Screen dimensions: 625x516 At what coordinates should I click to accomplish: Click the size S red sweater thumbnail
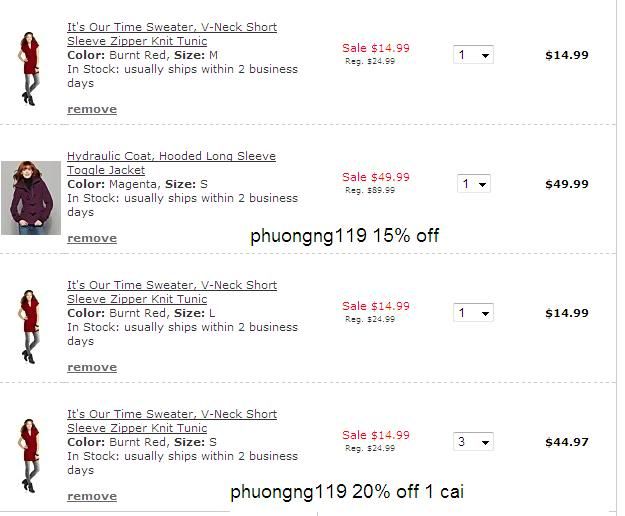pos(28,455)
